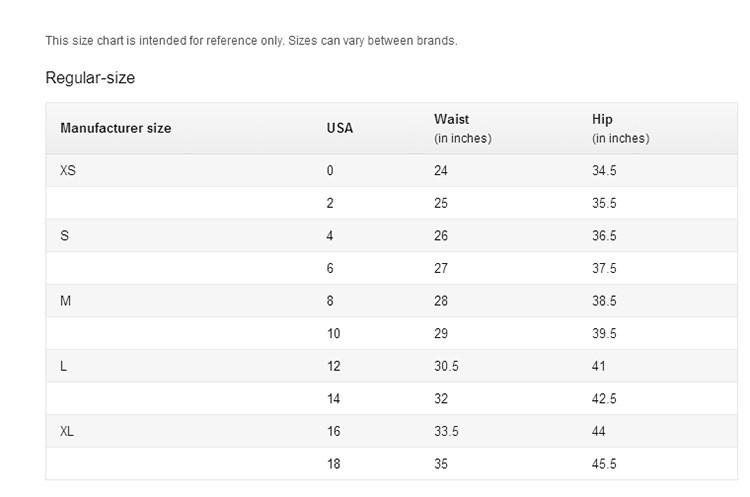Select the XL manufacturer size cell
The width and height of the screenshot is (750, 497).
tap(67, 431)
